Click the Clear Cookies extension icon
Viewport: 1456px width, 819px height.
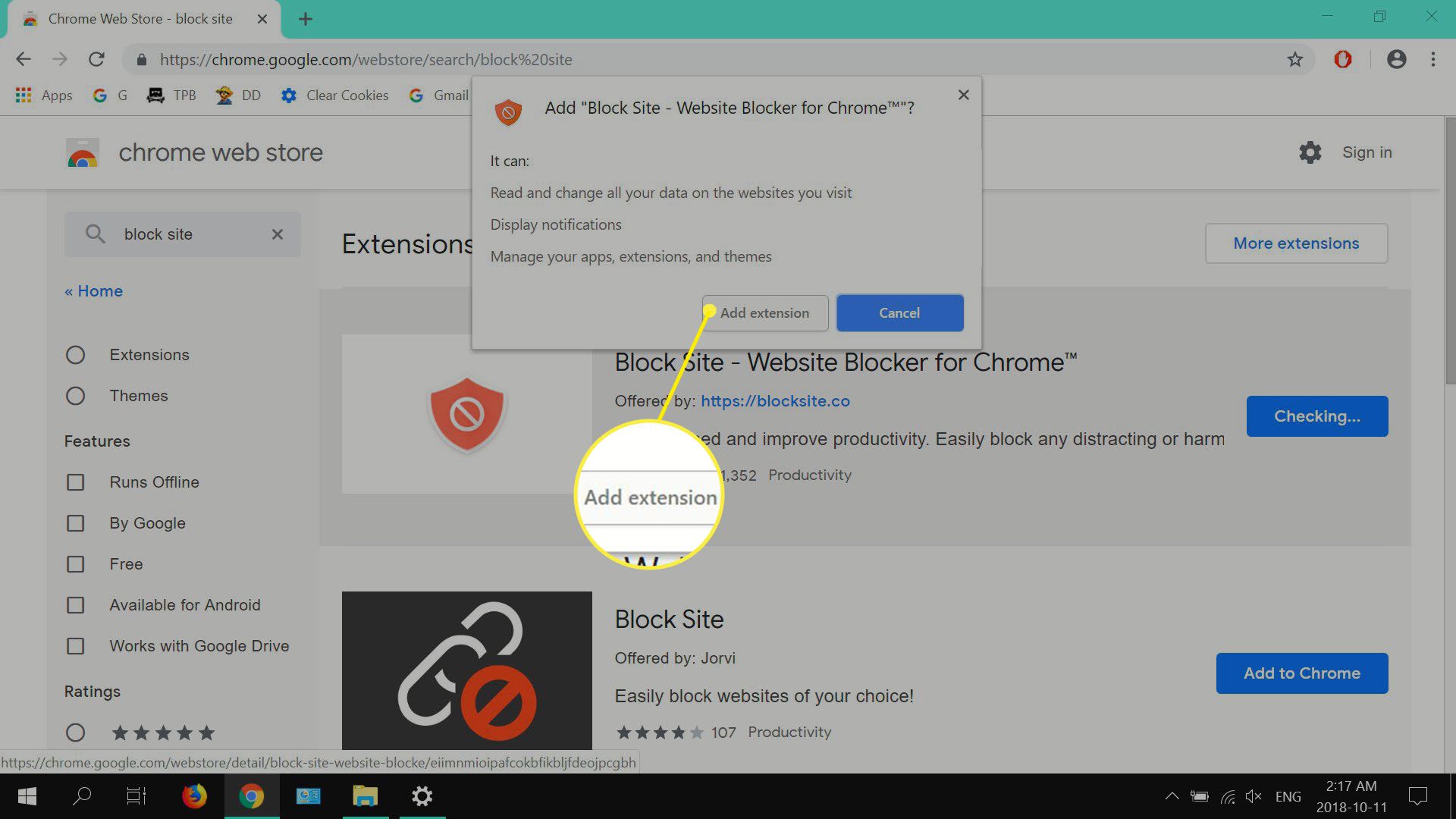[288, 95]
